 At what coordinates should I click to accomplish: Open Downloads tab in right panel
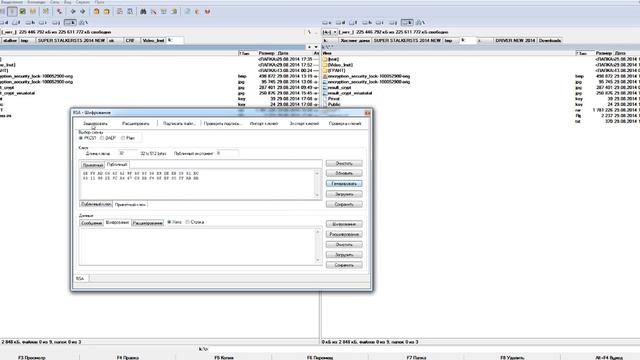(550, 40)
